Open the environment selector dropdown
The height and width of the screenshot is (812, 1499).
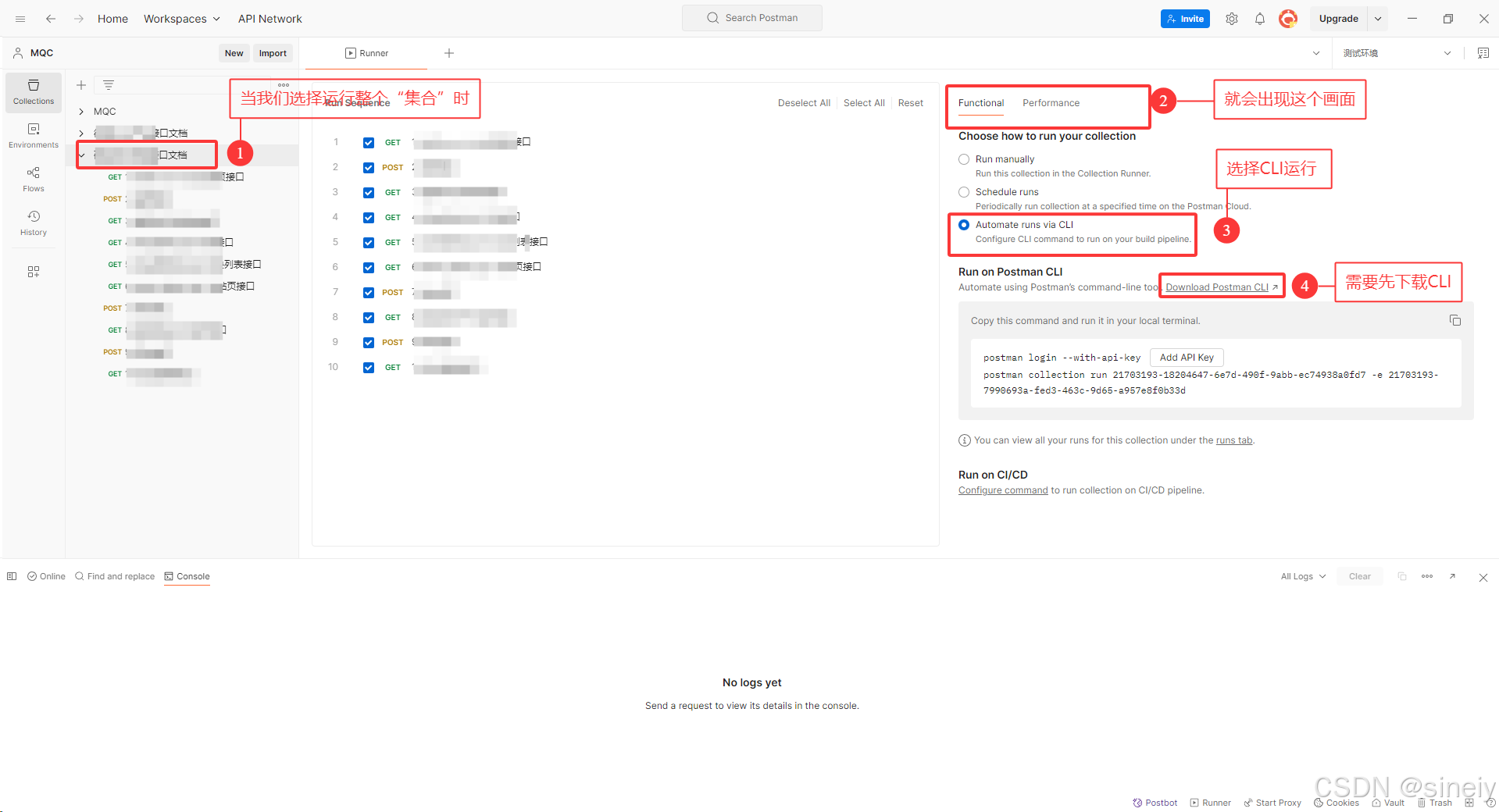(x=1397, y=53)
